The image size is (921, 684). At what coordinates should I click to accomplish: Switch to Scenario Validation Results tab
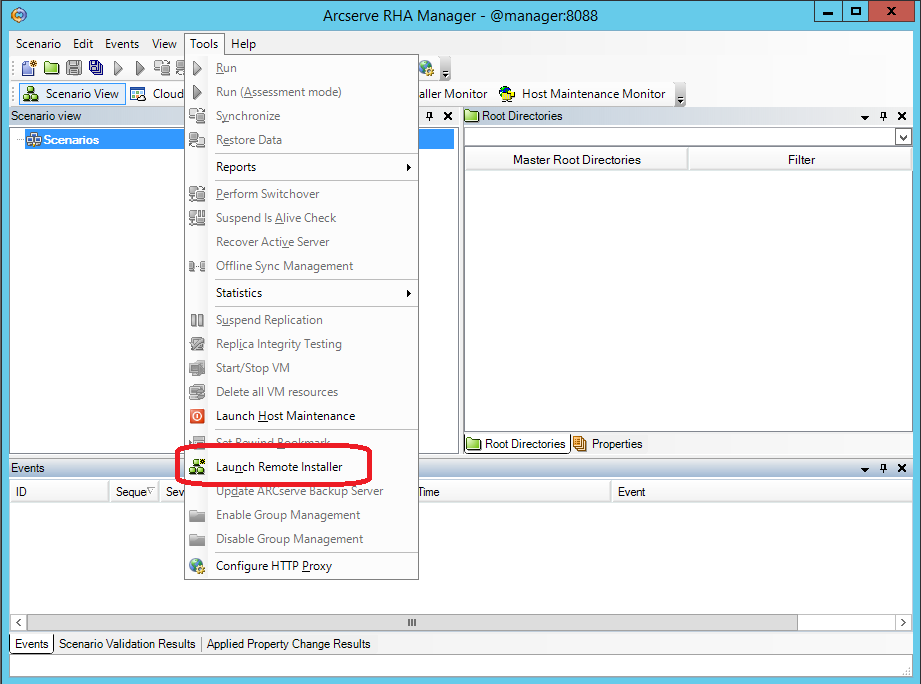tap(127, 644)
